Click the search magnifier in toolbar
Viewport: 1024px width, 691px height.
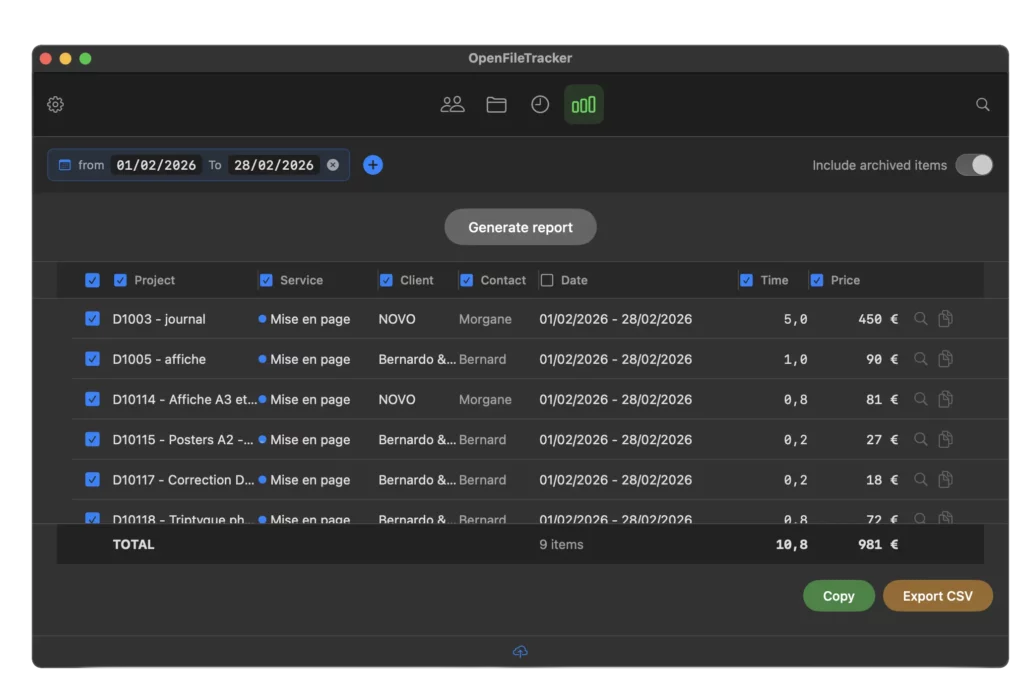[x=983, y=104]
